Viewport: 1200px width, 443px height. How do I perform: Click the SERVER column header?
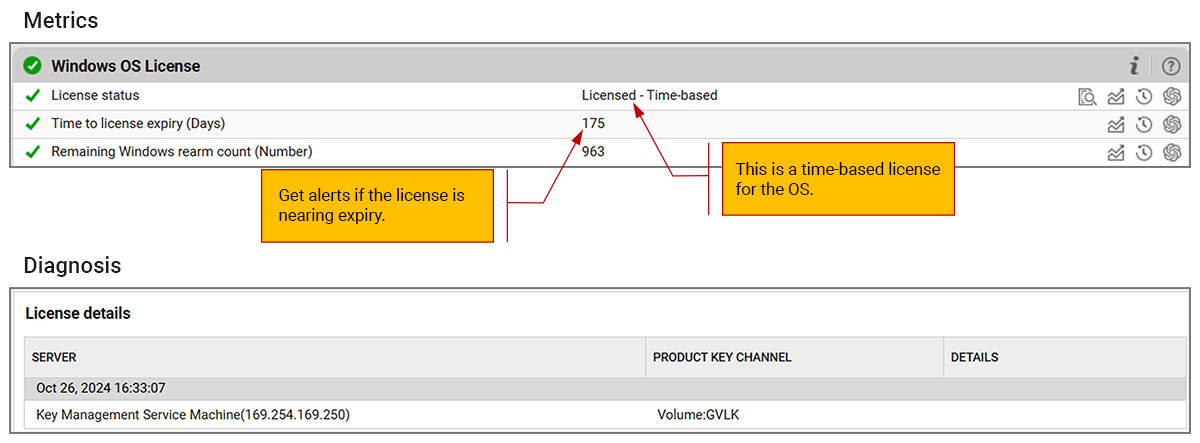pos(54,357)
